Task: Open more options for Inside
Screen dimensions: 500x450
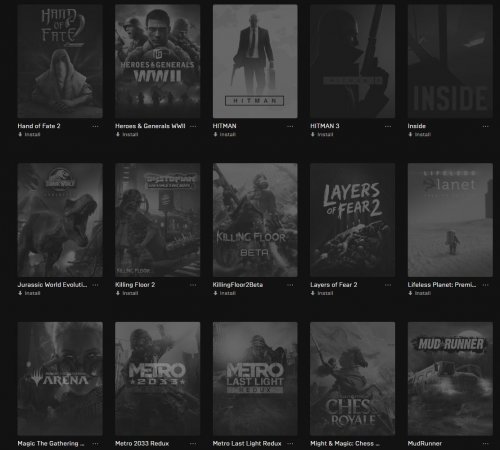Action: pos(485,126)
